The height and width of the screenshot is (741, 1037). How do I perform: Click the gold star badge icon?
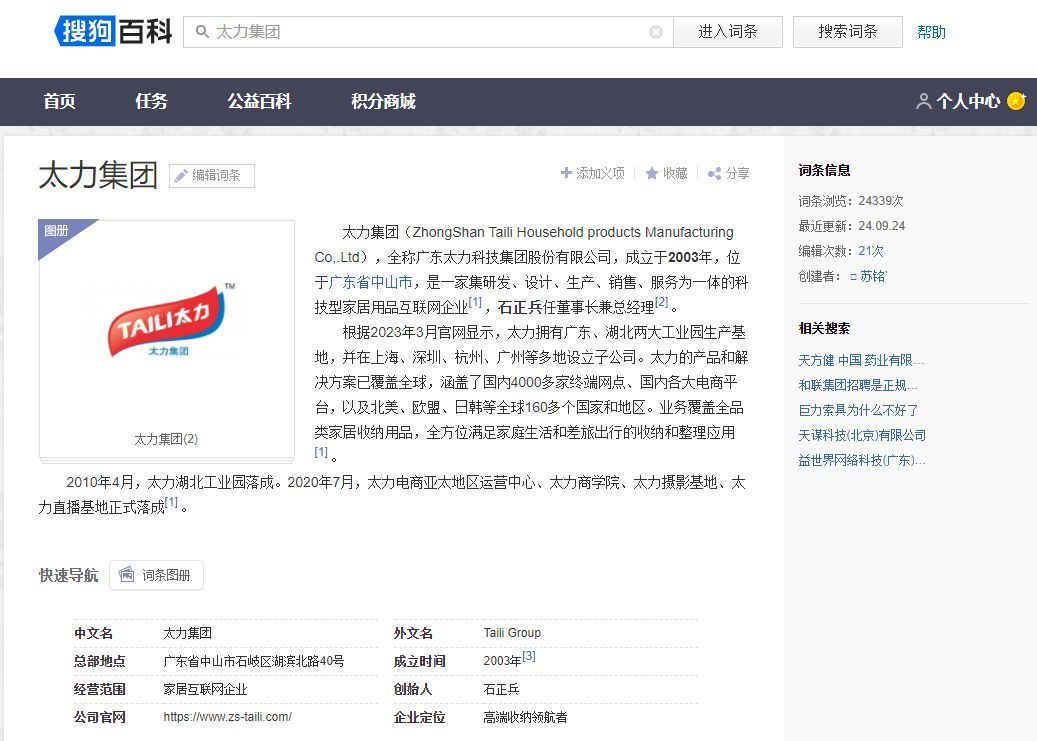[1016, 101]
